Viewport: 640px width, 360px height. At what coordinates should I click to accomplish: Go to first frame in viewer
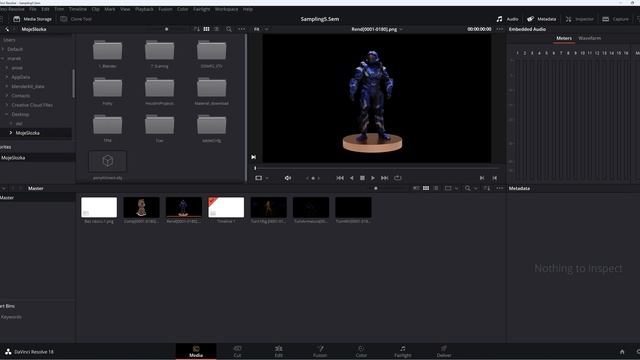[x=340, y=178]
